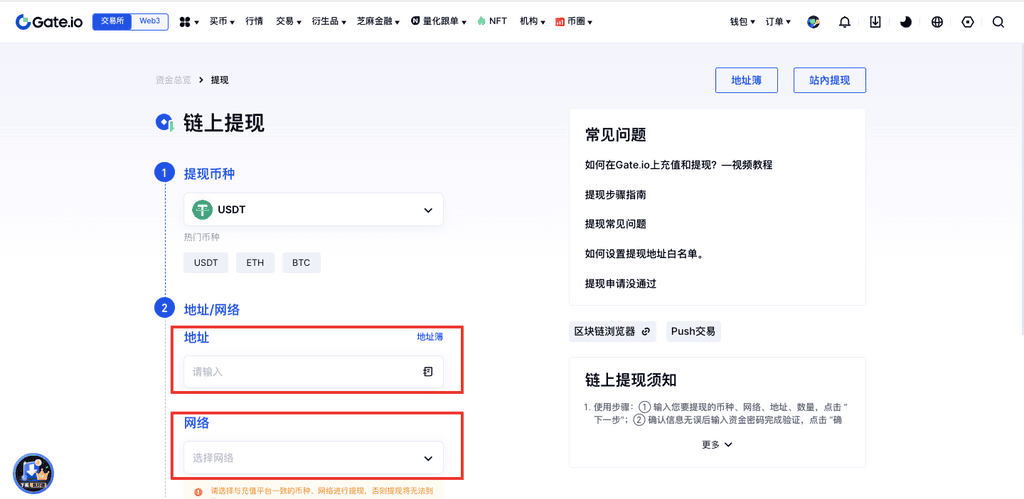
Task: Click the Gate.io logo
Action: tap(50, 21)
